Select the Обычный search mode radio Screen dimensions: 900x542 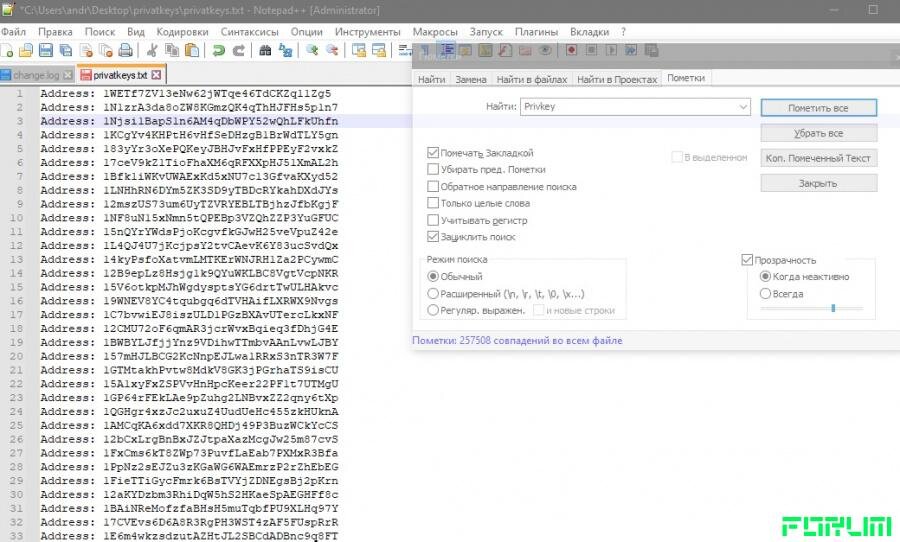click(433, 277)
